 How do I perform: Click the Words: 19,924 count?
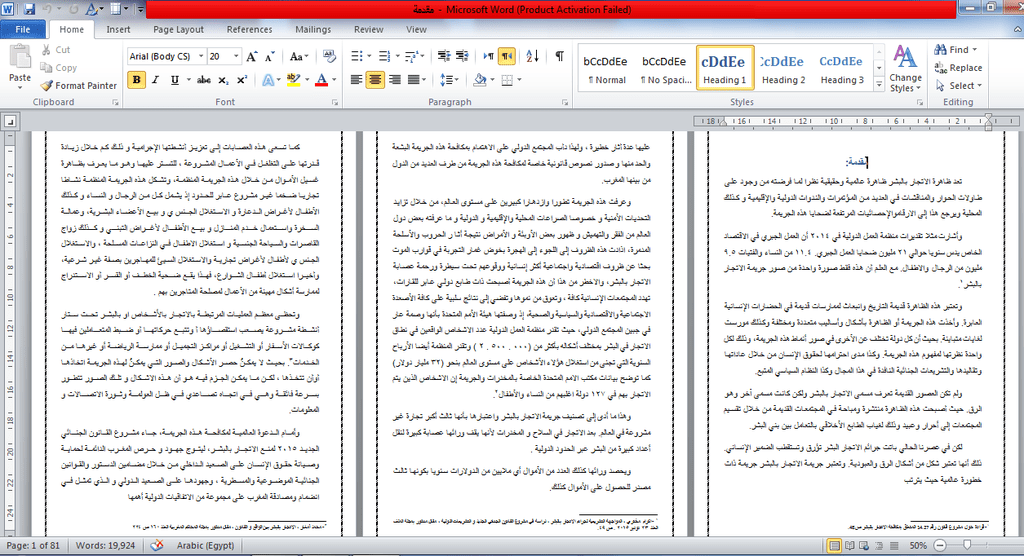(x=105, y=546)
